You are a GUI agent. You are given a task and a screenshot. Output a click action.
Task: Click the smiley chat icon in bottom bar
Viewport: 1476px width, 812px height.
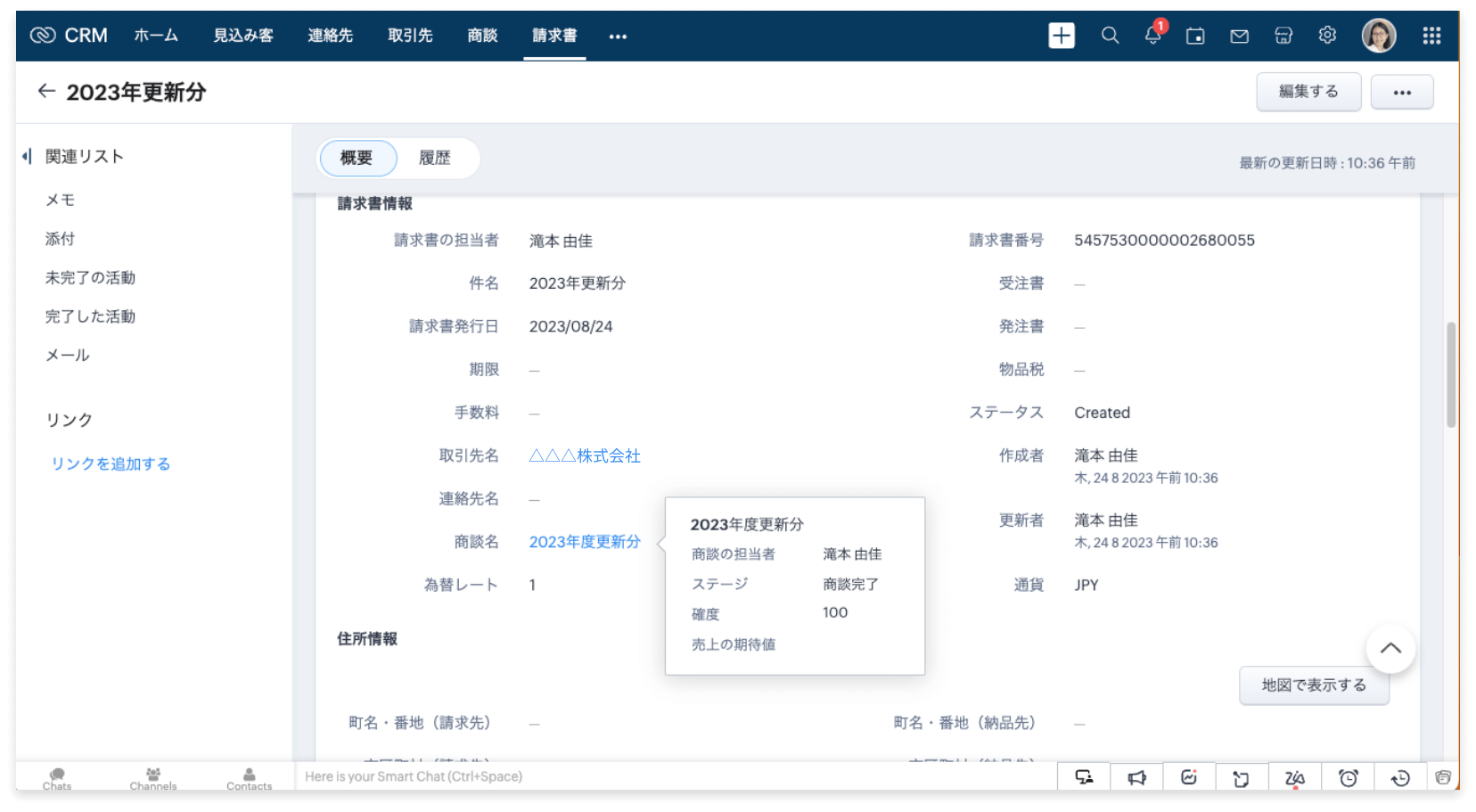tap(1189, 777)
